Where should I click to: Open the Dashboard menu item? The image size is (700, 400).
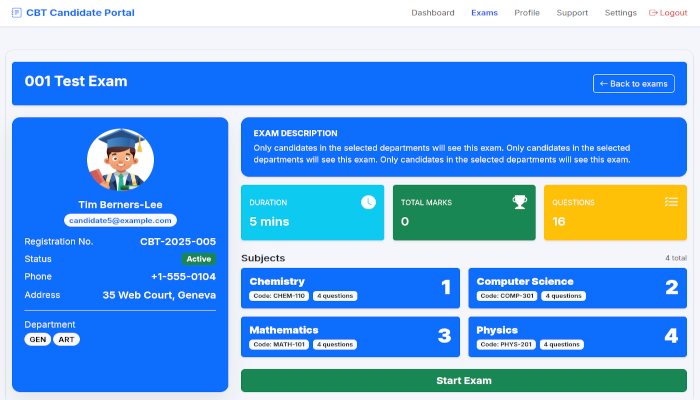click(432, 13)
